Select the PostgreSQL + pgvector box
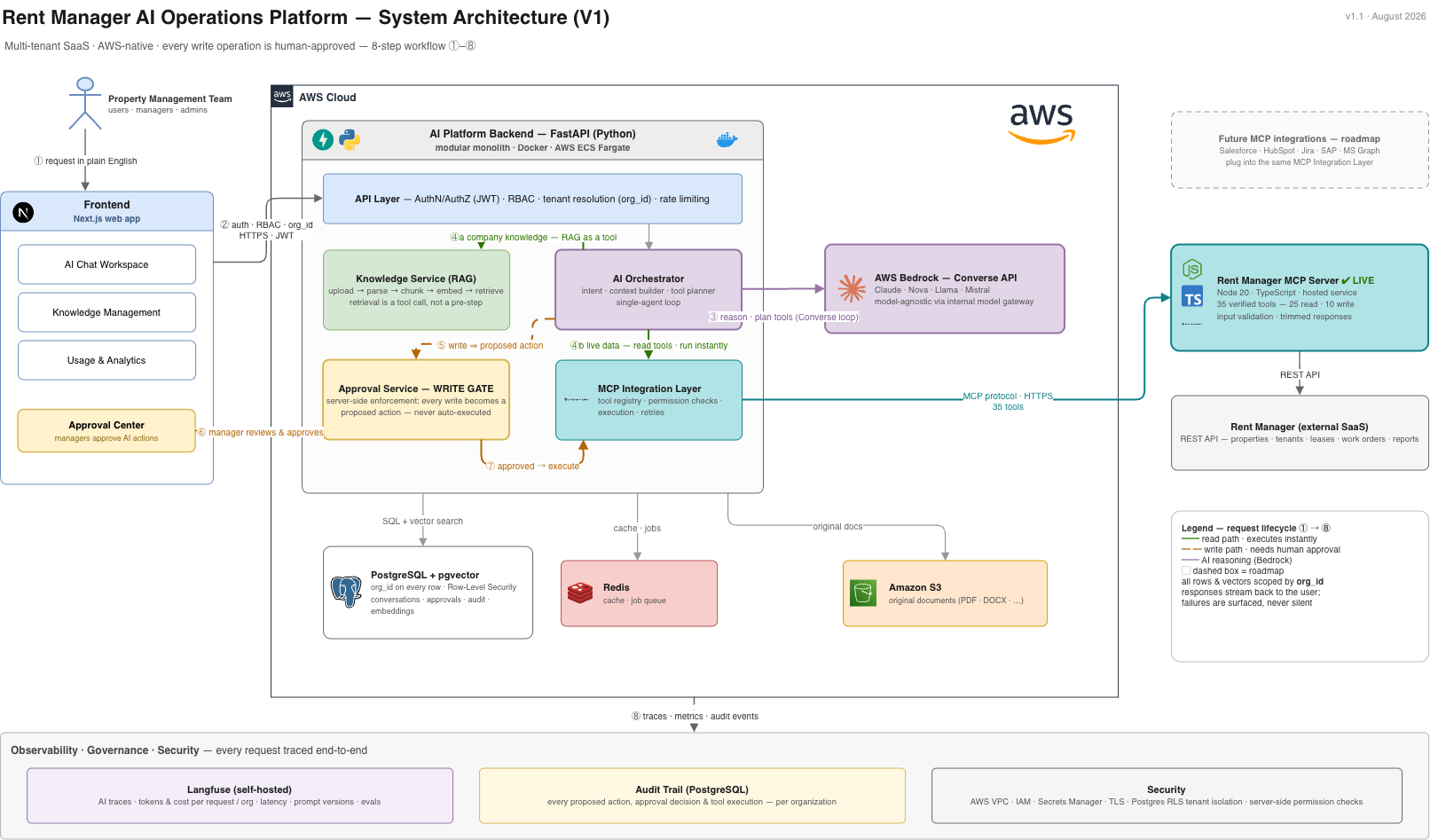1430x840 pixels. [x=428, y=593]
